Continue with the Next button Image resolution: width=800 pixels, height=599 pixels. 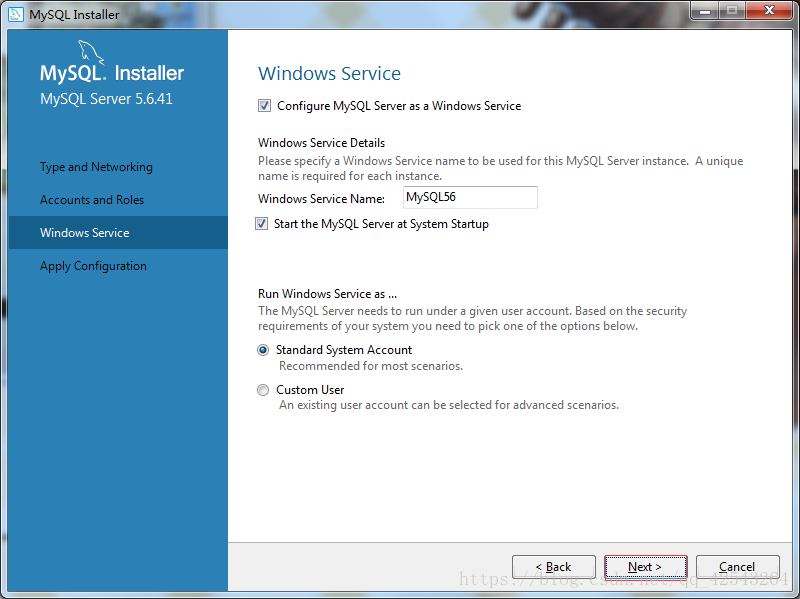(x=645, y=567)
